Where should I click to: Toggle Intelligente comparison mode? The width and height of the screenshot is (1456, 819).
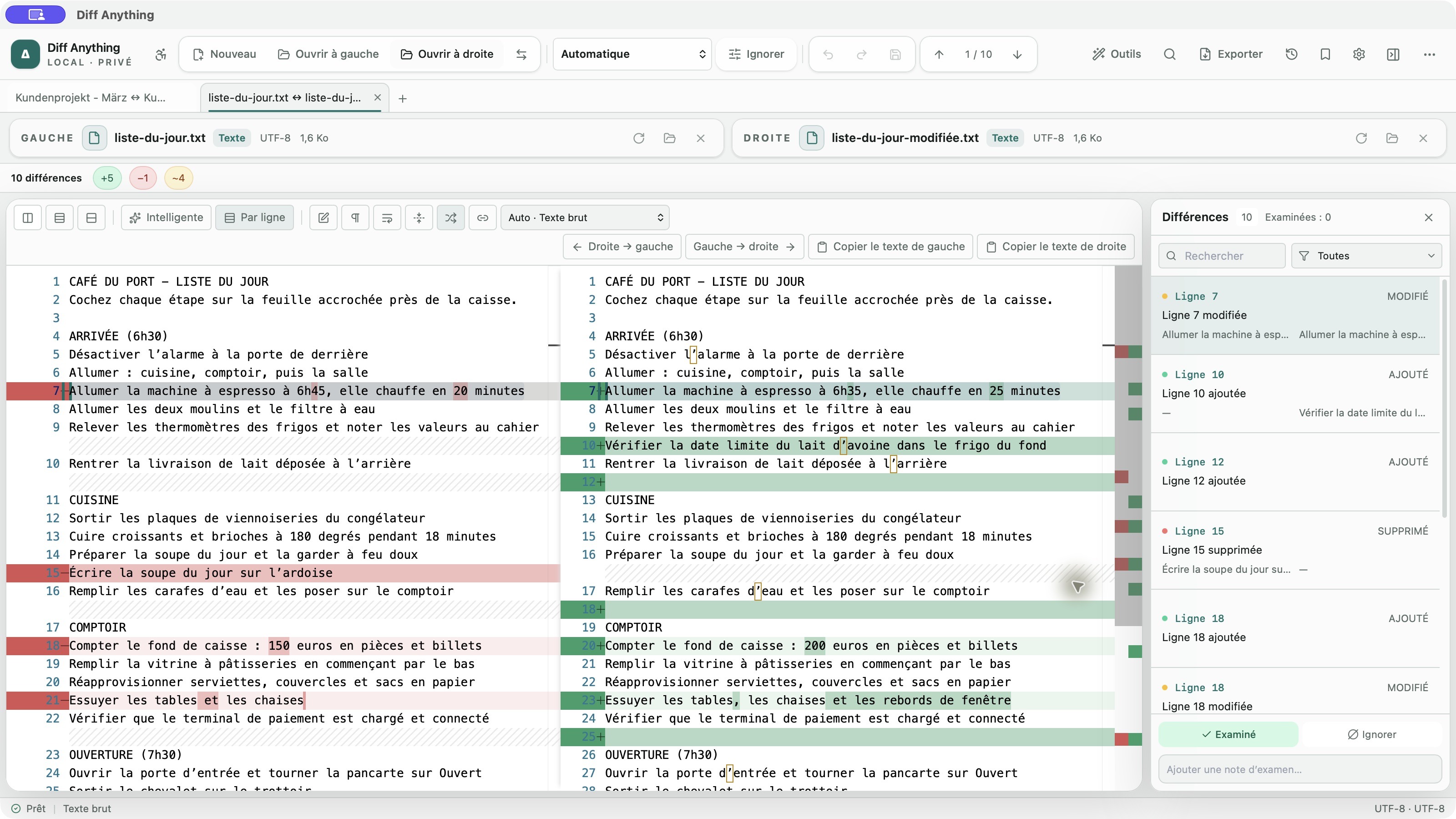(x=166, y=217)
